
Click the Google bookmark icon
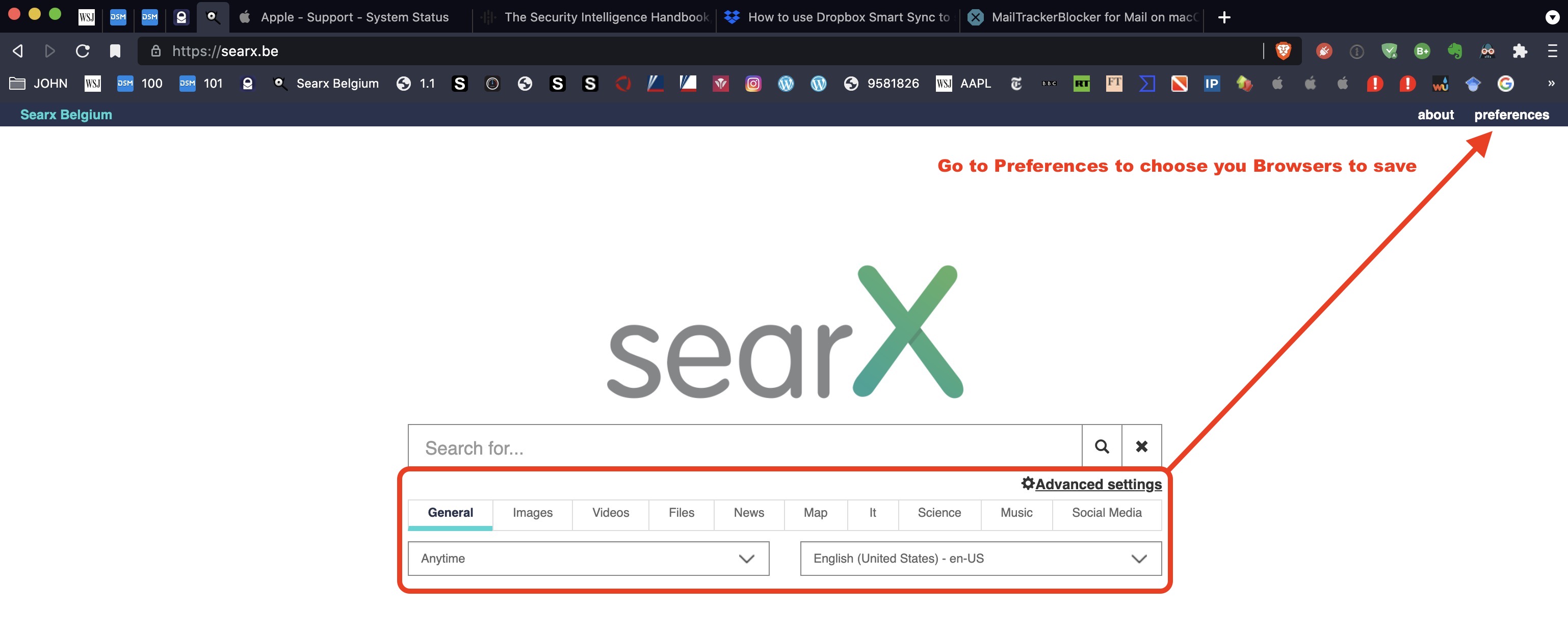[1505, 84]
